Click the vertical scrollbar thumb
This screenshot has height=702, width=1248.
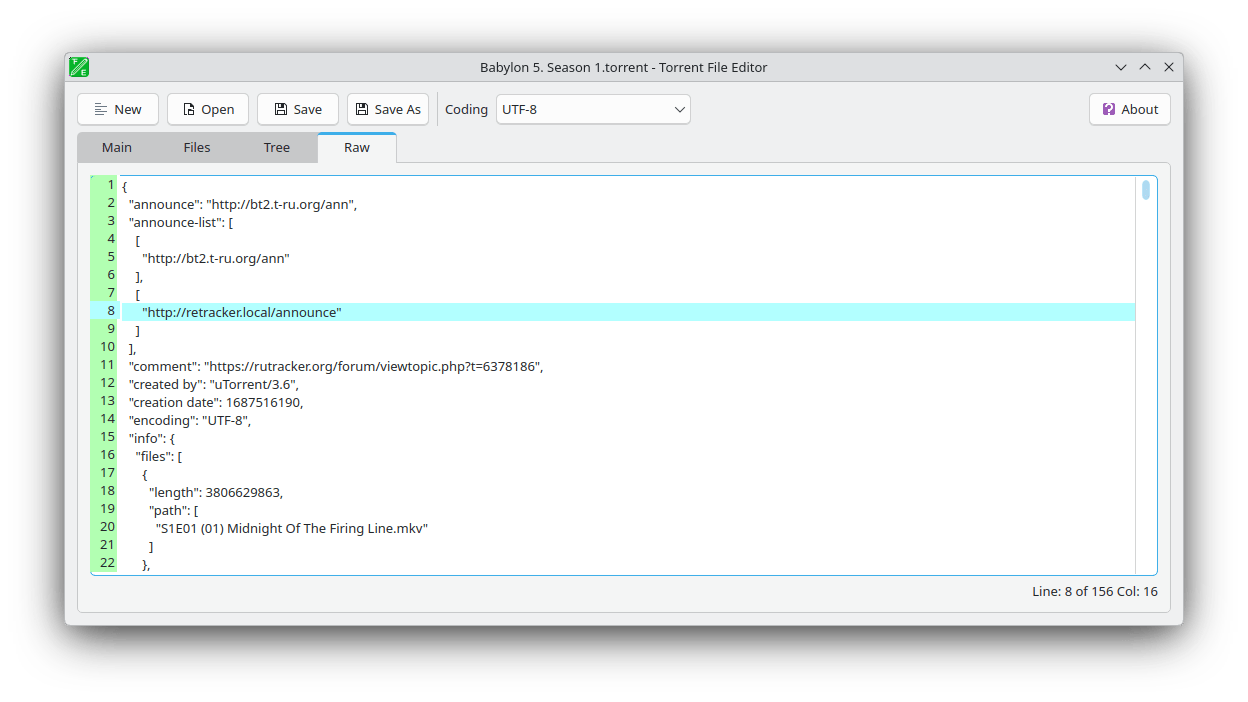[x=1145, y=190]
